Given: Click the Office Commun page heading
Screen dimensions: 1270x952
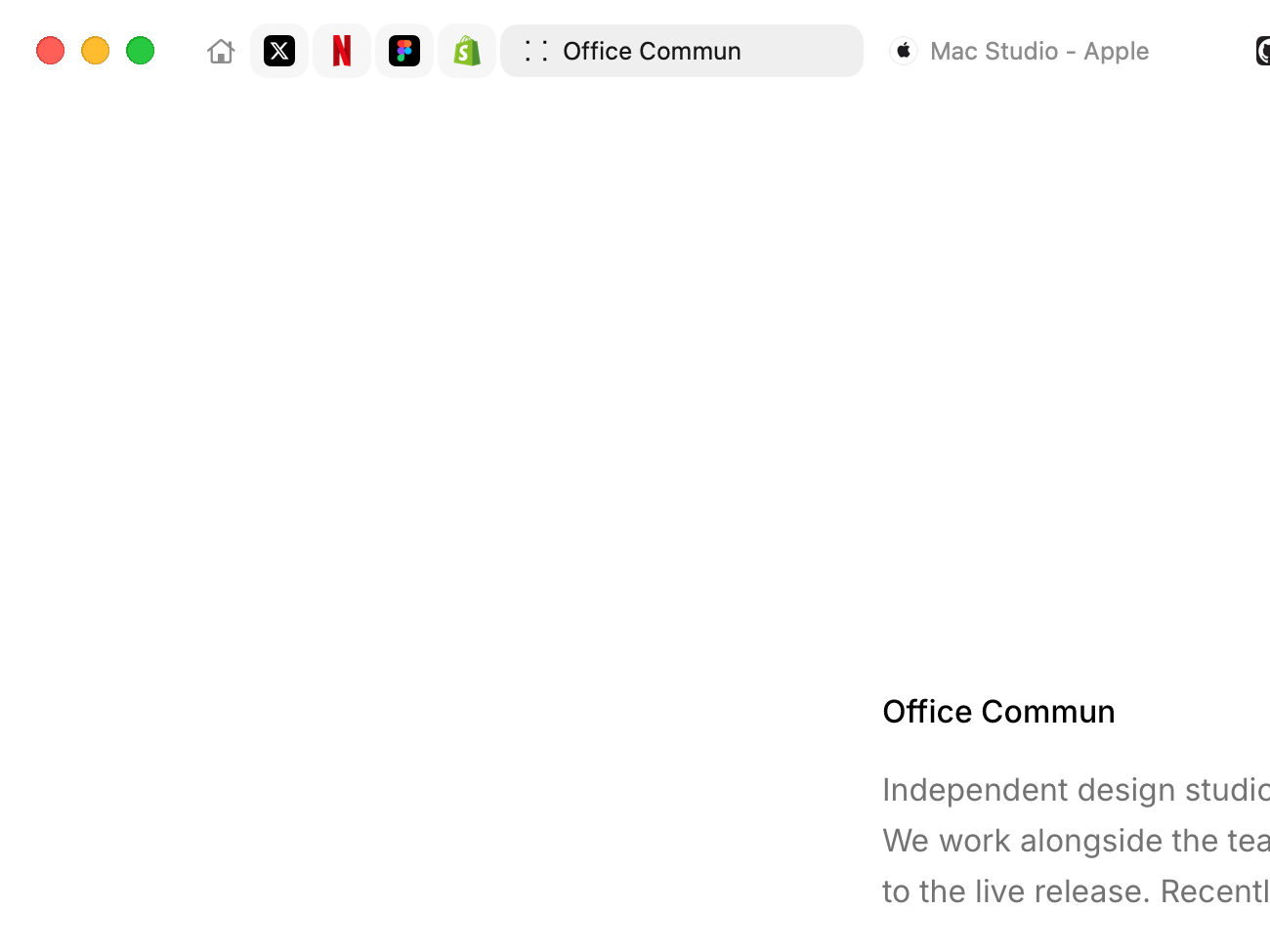Looking at the screenshot, I should click(x=998, y=712).
